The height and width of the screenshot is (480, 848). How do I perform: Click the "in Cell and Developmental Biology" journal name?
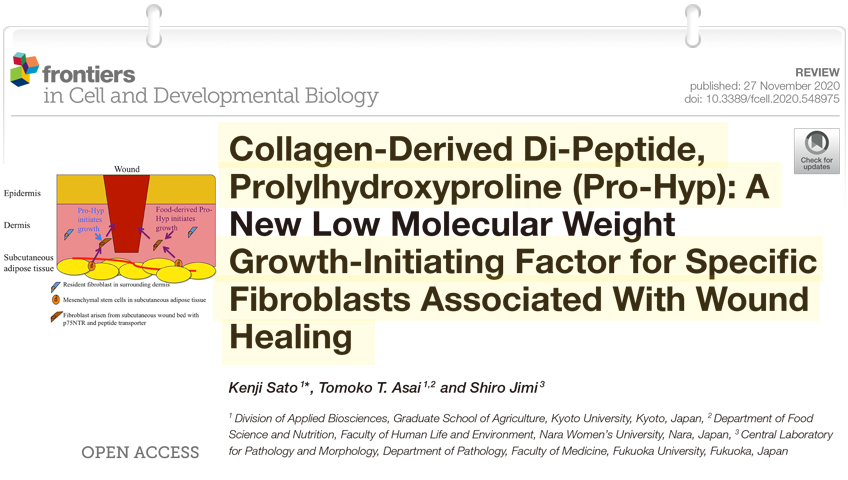coord(210,97)
